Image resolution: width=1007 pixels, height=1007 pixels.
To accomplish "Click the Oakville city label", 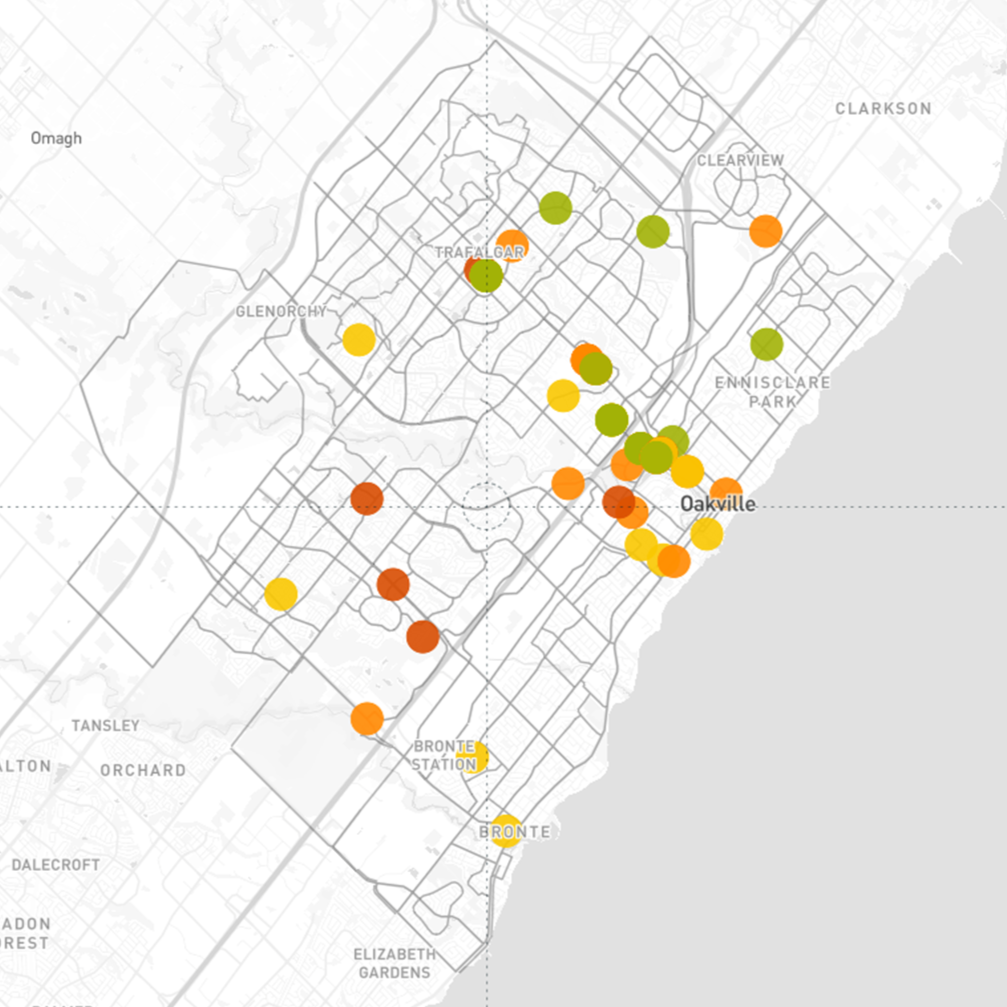I will [718, 505].
